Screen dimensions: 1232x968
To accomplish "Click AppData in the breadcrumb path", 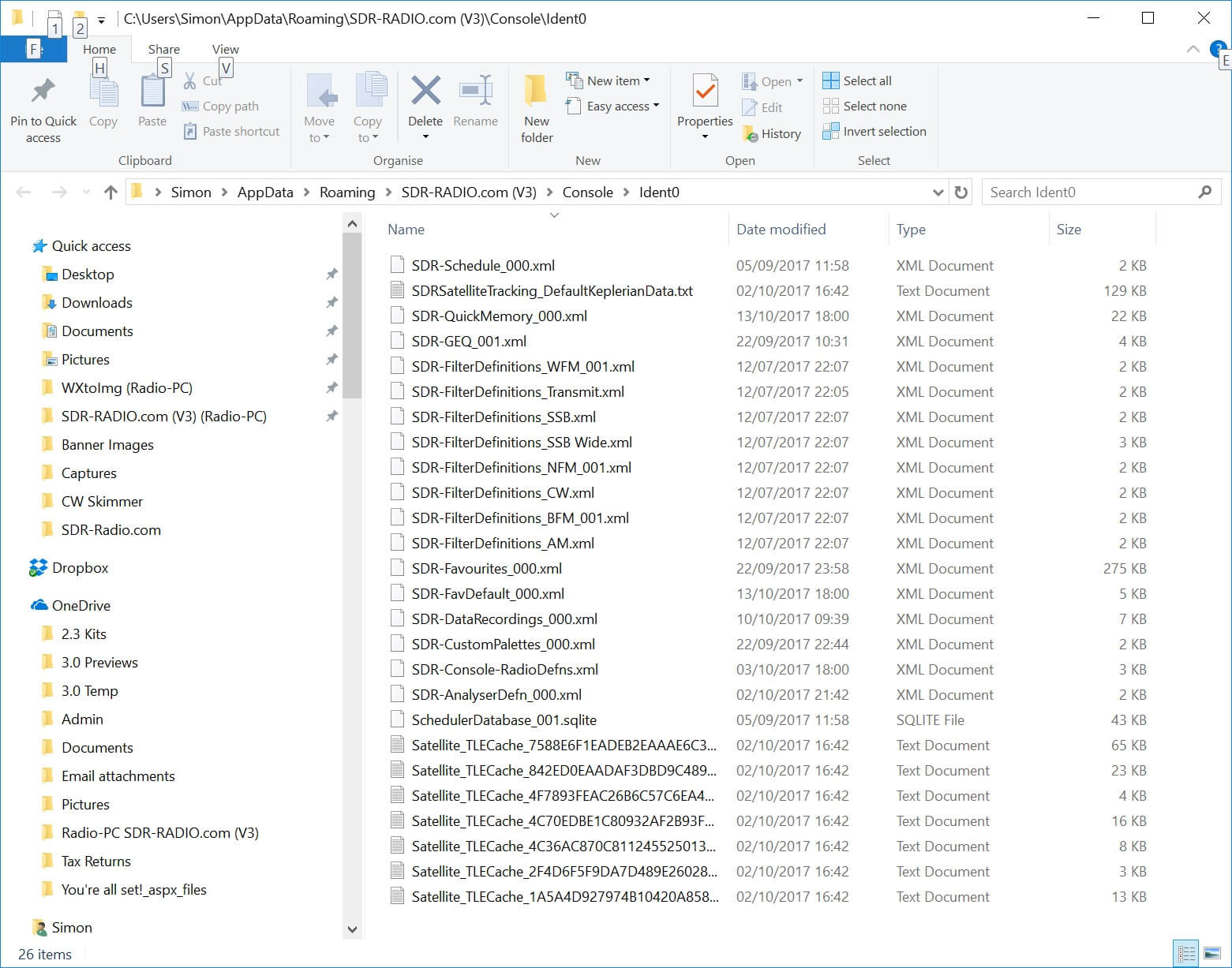I will [x=264, y=192].
